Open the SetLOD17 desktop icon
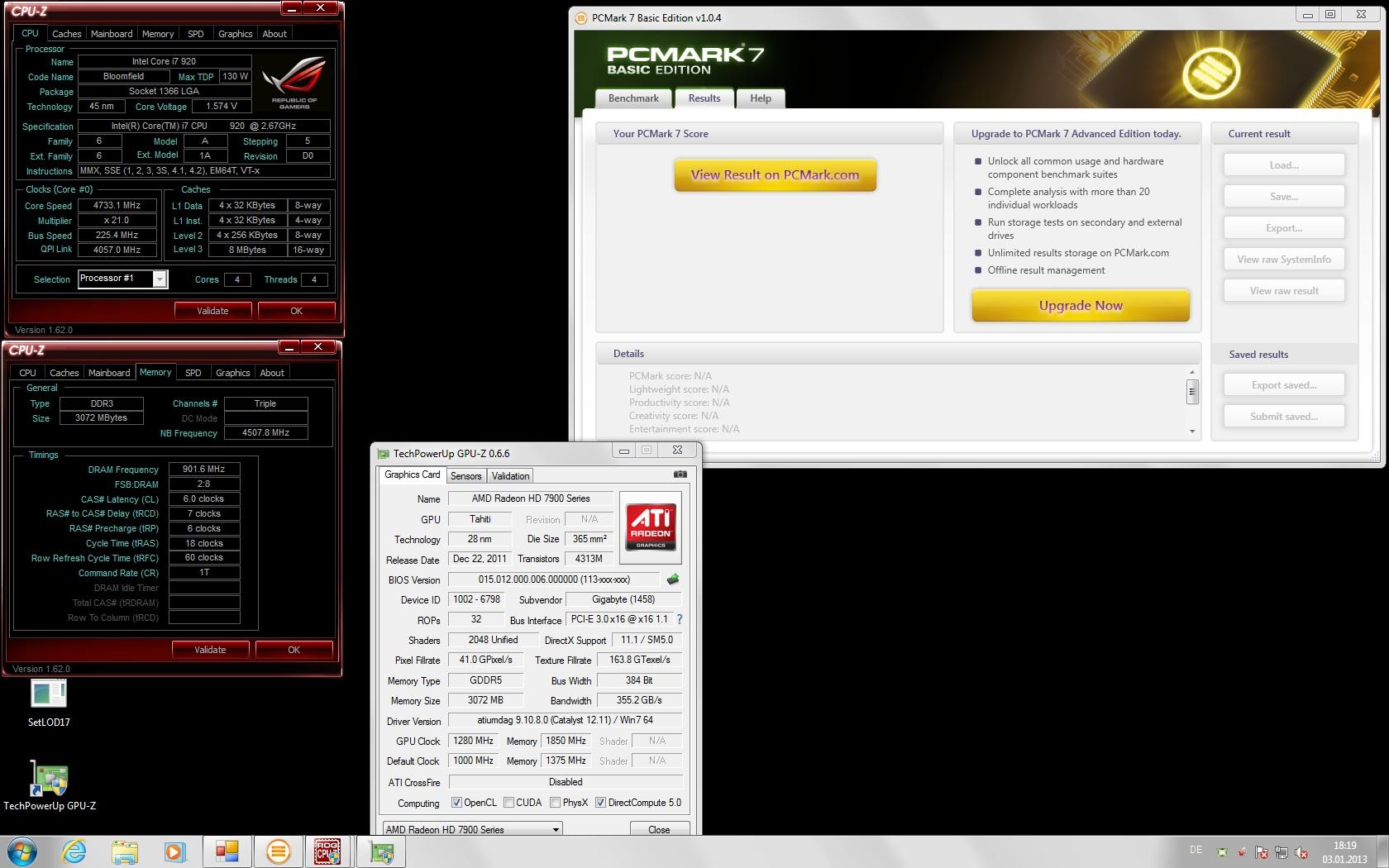Screen dimensions: 1389x868 point(49,703)
